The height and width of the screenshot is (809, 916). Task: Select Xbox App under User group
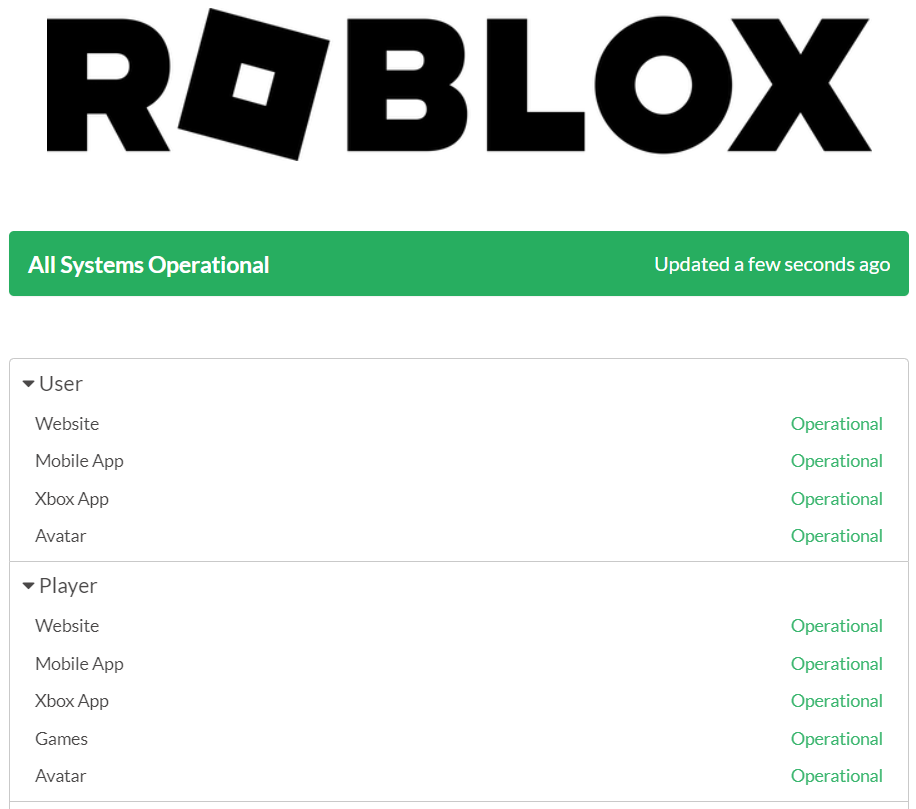coord(72,499)
